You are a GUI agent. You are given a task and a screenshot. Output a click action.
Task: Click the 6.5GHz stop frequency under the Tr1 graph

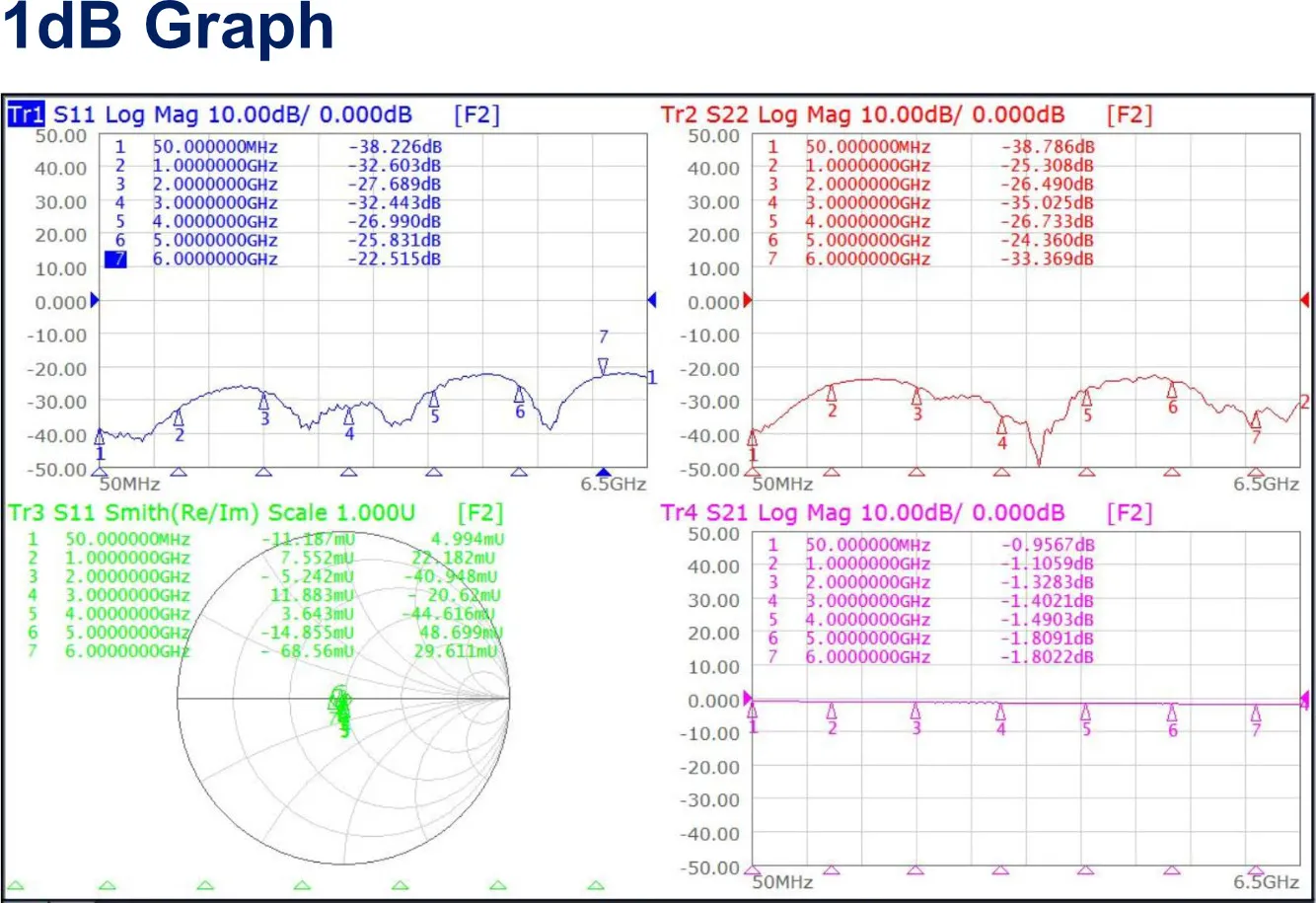(x=614, y=485)
